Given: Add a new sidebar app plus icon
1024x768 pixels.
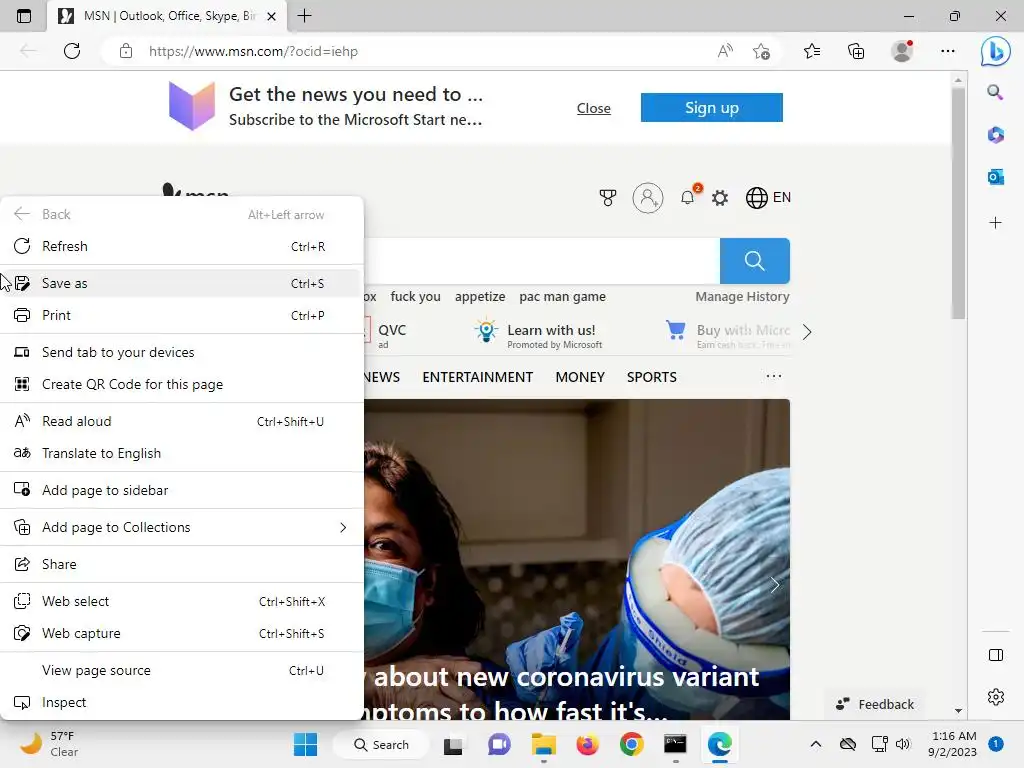Looking at the screenshot, I should [995, 223].
